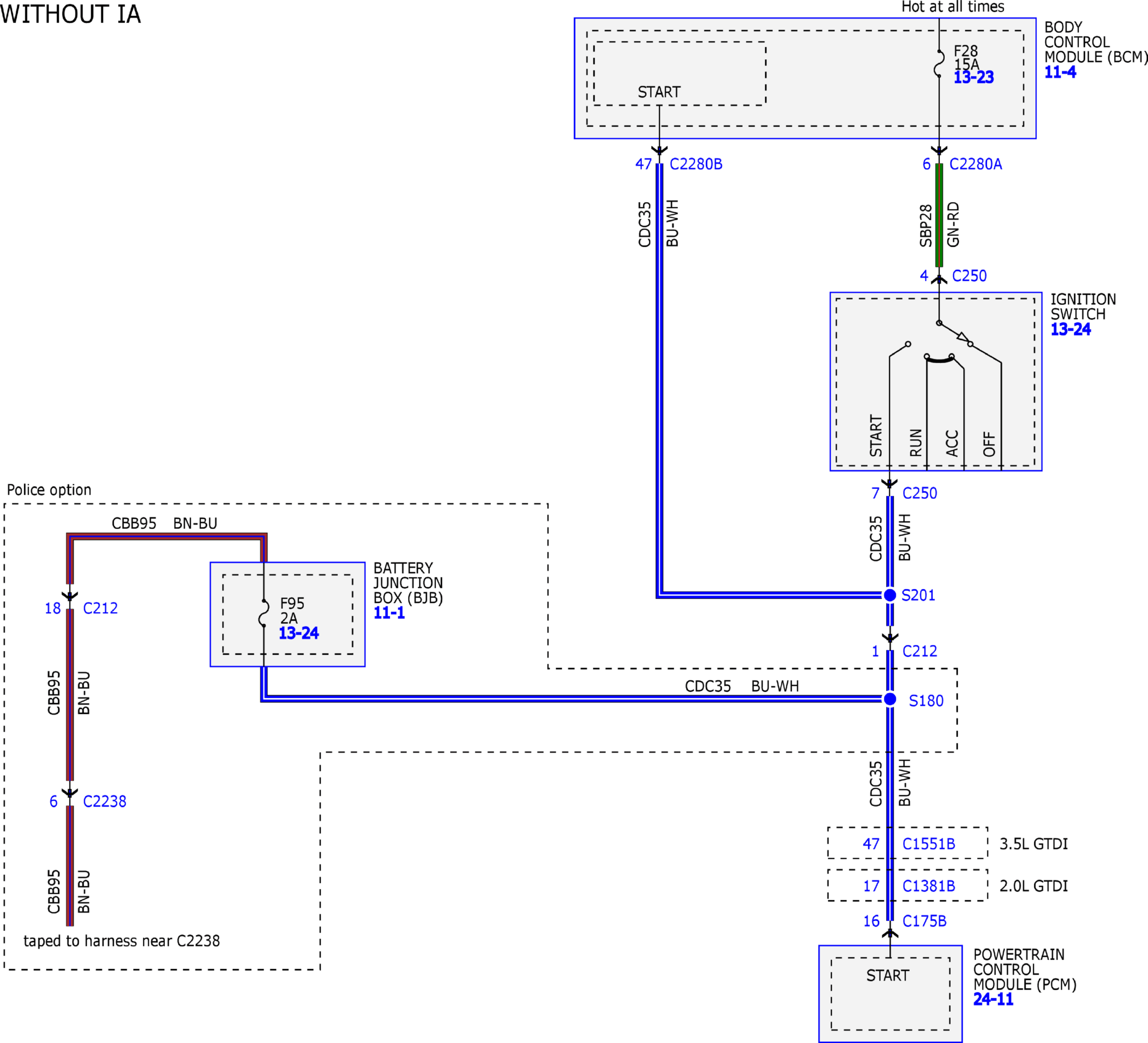Select the GN-RD wire color label
This screenshot has width=1148, height=1043.
(953, 224)
